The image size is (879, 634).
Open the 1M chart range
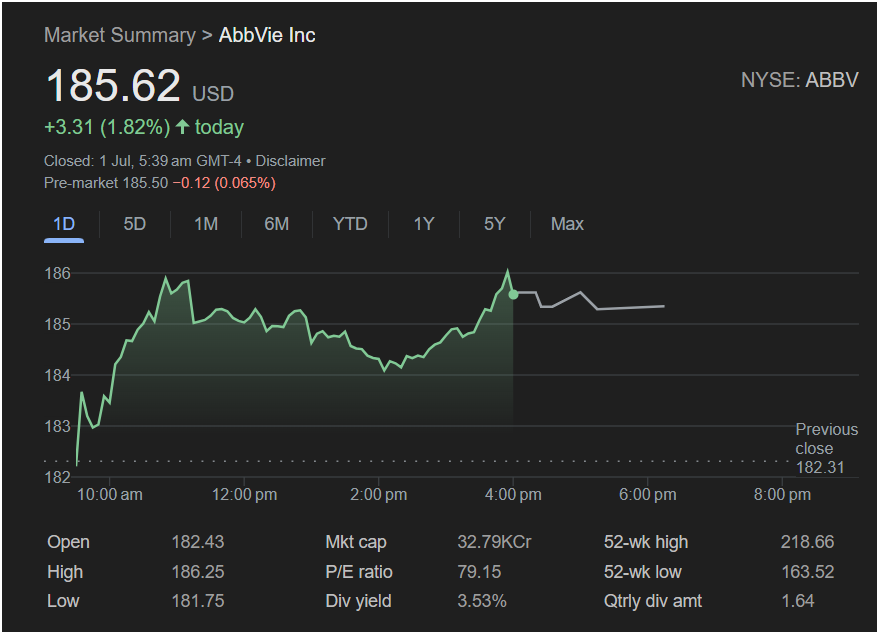pyautogui.click(x=206, y=224)
